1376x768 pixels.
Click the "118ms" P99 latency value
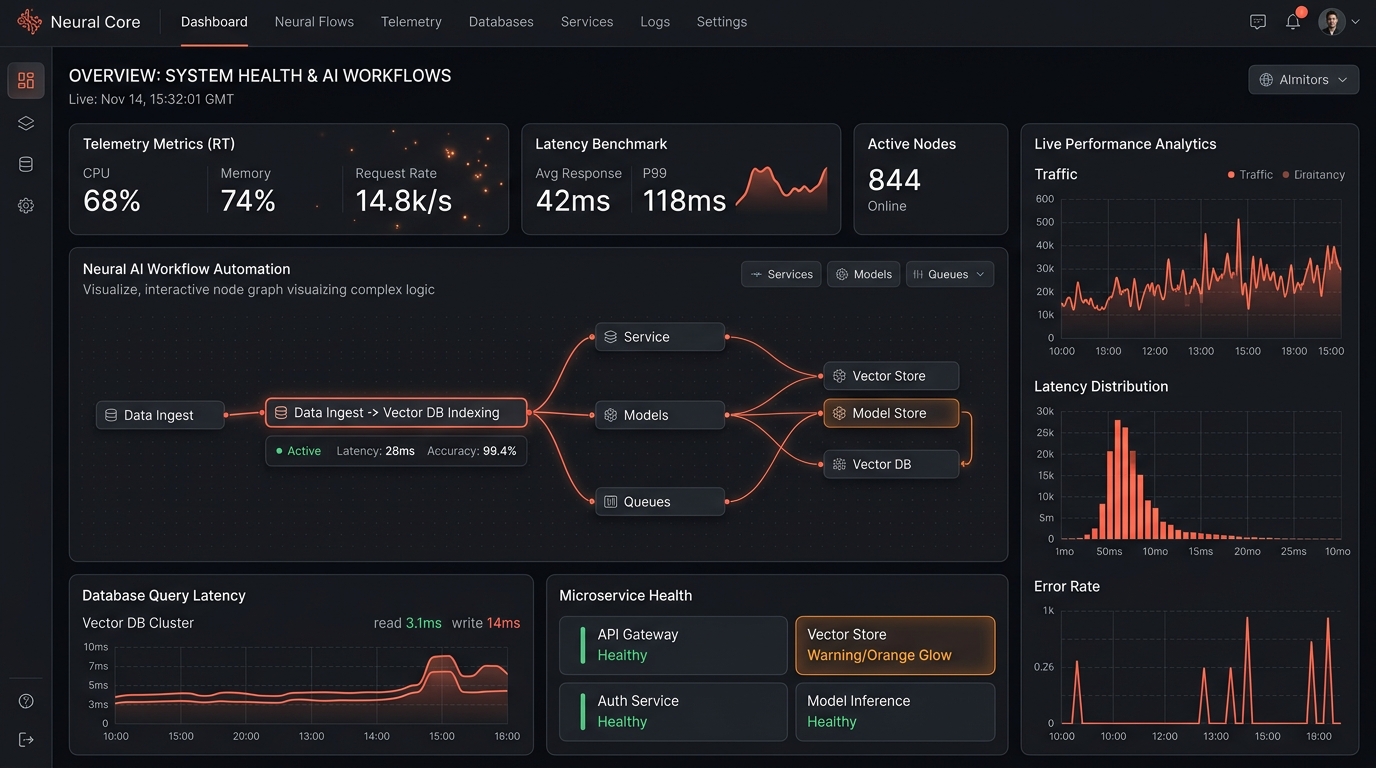pyautogui.click(x=684, y=201)
